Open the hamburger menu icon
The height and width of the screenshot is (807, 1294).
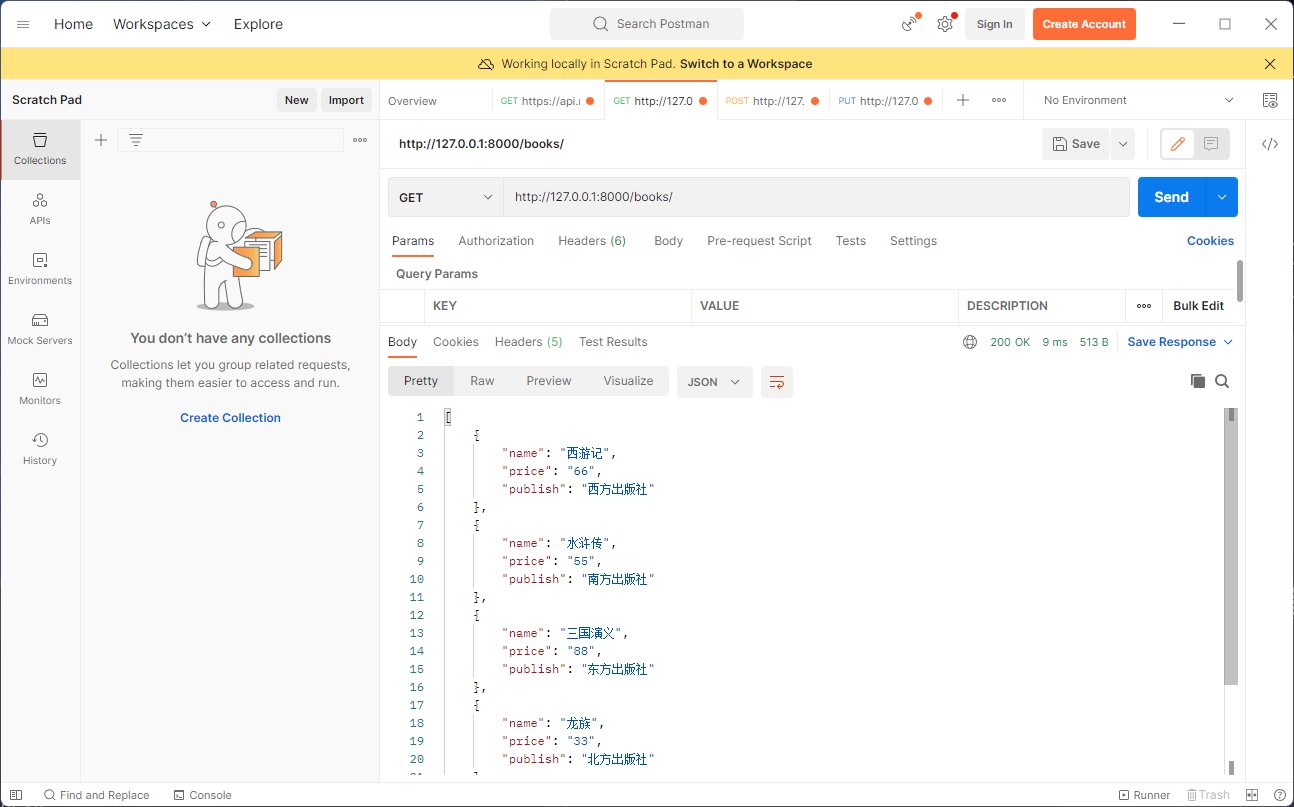(23, 24)
